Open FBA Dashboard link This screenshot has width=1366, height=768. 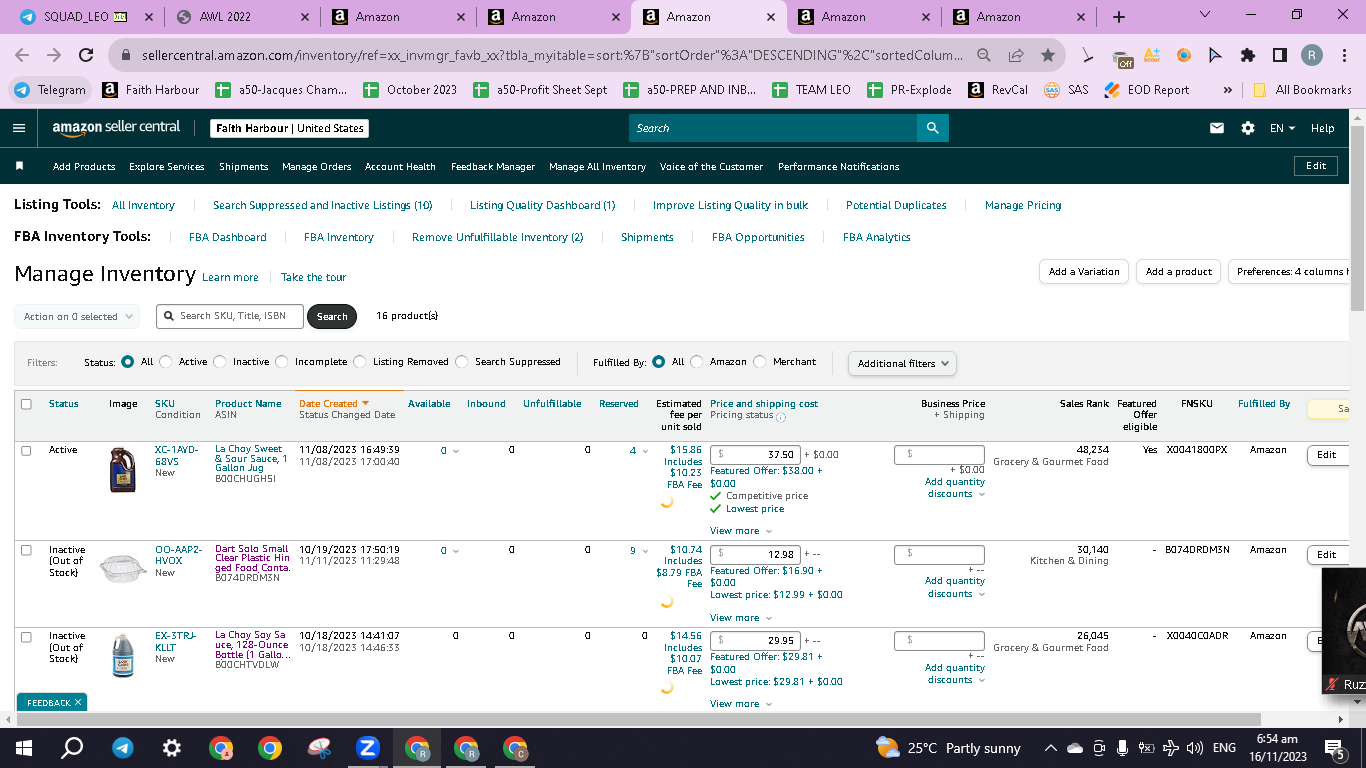228,237
